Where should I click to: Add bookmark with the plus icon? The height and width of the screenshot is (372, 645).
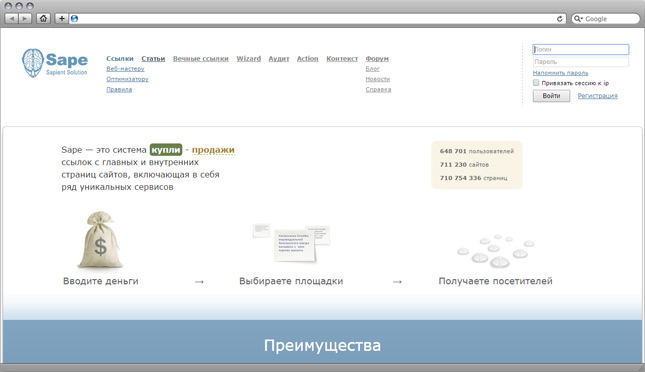pyautogui.click(x=61, y=19)
